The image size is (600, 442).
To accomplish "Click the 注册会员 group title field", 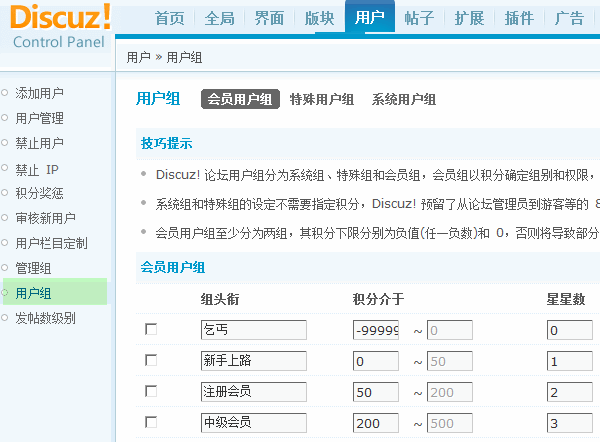I will tap(253, 392).
